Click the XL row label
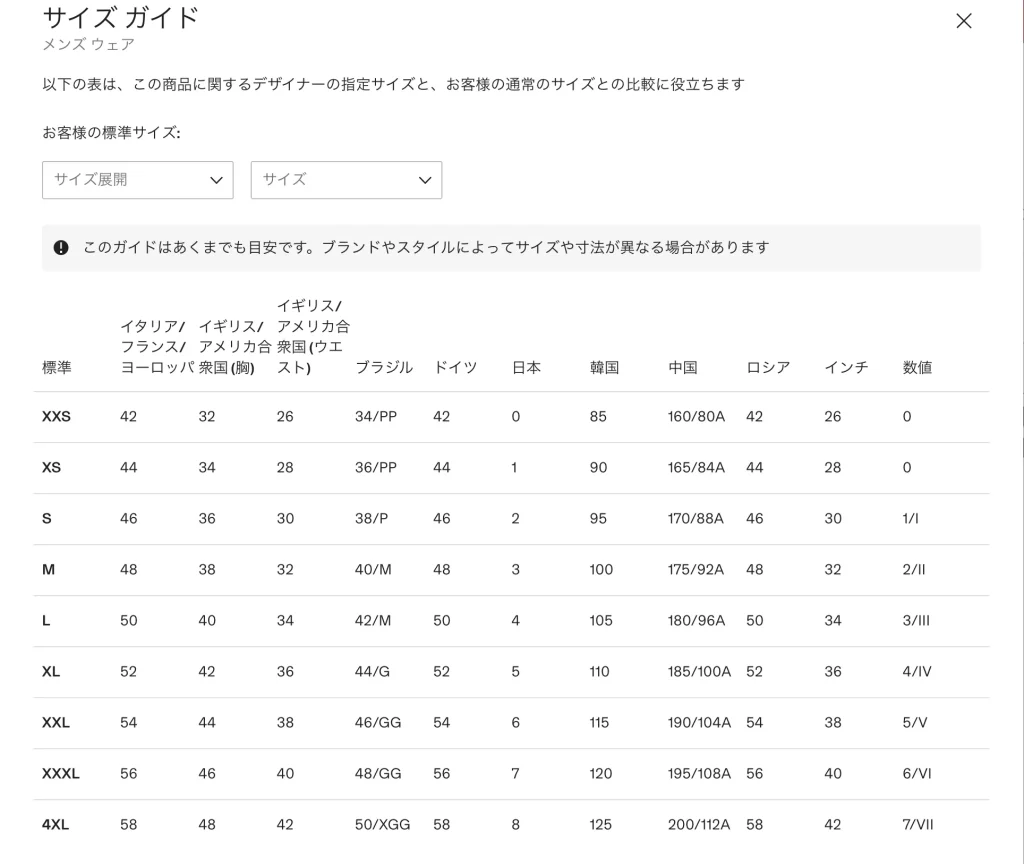Viewport: 1024px width, 864px height. coord(51,671)
